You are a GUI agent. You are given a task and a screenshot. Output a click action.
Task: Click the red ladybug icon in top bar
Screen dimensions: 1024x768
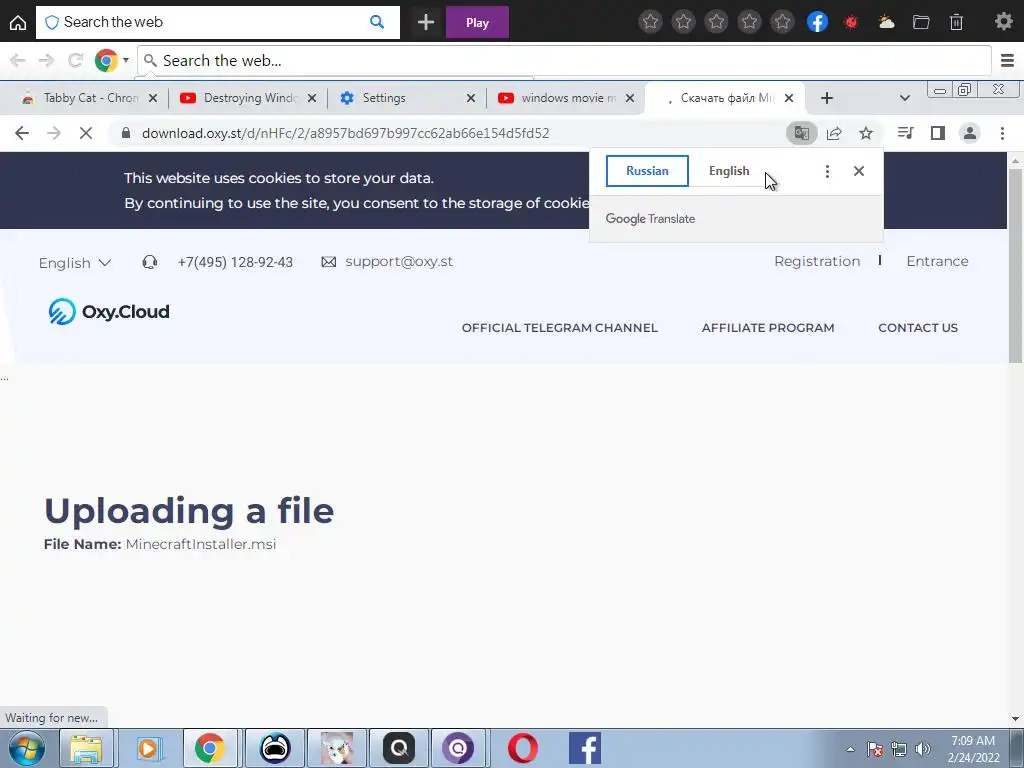pyautogui.click(x=851, y=22)
